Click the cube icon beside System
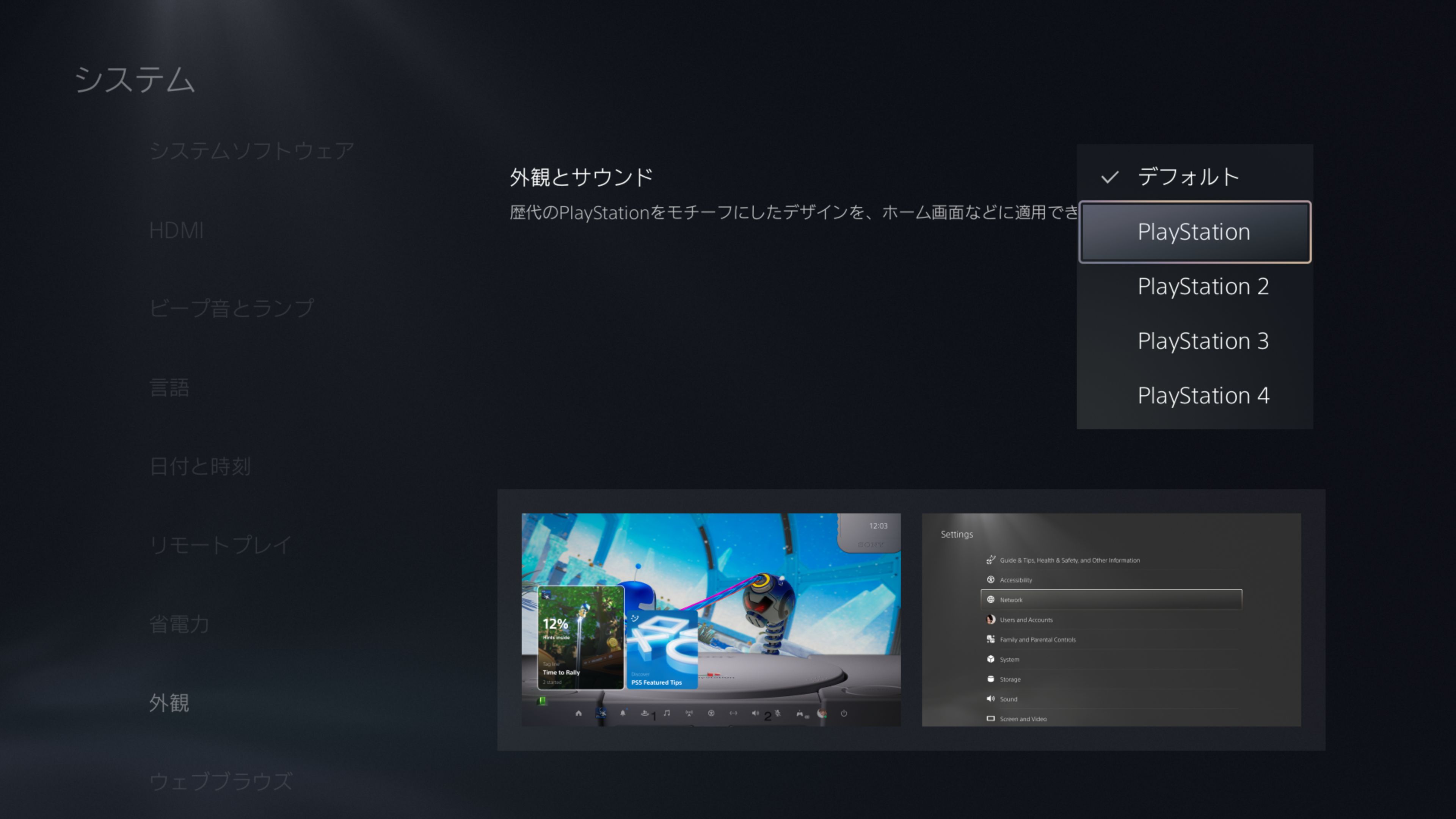 click(x=990, y=659)
